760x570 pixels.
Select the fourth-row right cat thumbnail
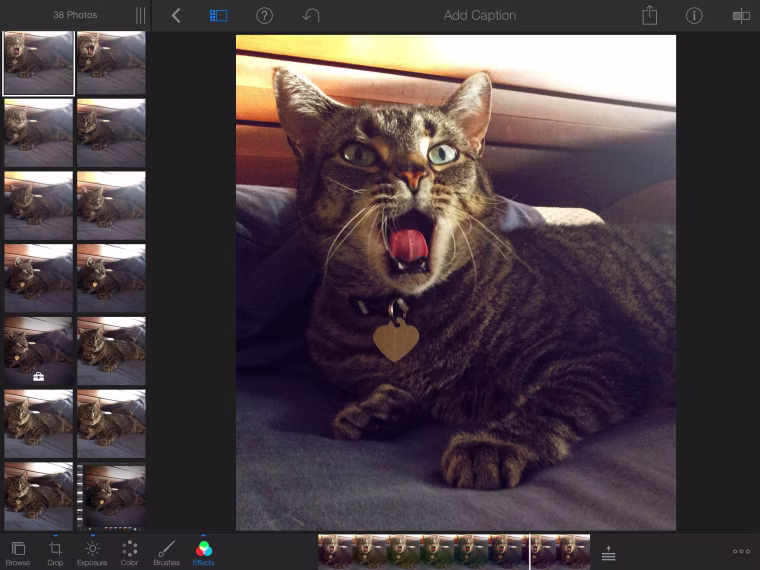click(111, 279)
